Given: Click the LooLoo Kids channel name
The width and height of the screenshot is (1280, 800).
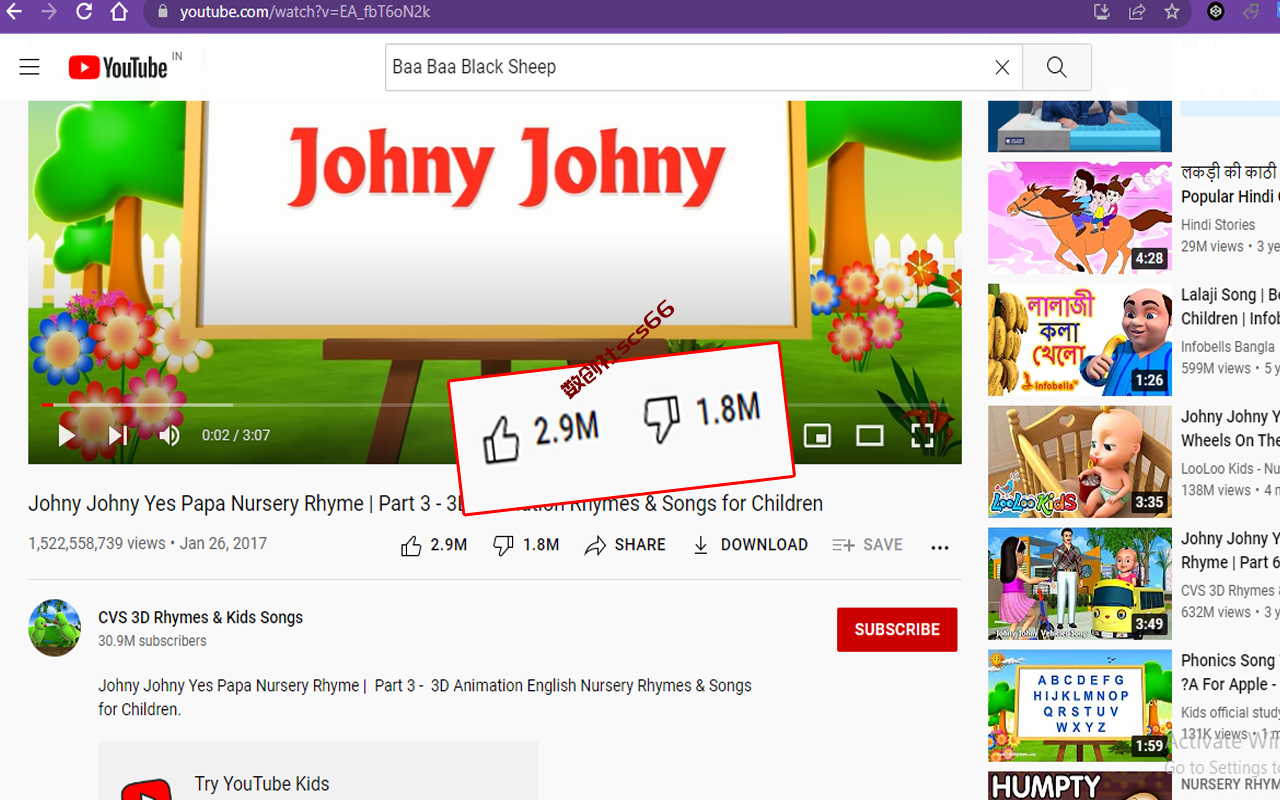Looking at the screenshot, I should (1230, 469).
